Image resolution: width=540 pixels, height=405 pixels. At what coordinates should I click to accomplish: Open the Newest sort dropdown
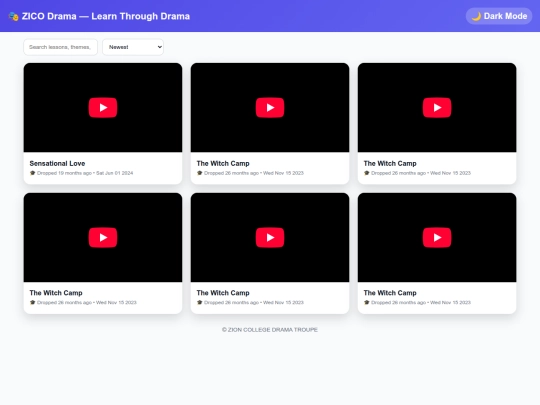[x=133, y=47]
